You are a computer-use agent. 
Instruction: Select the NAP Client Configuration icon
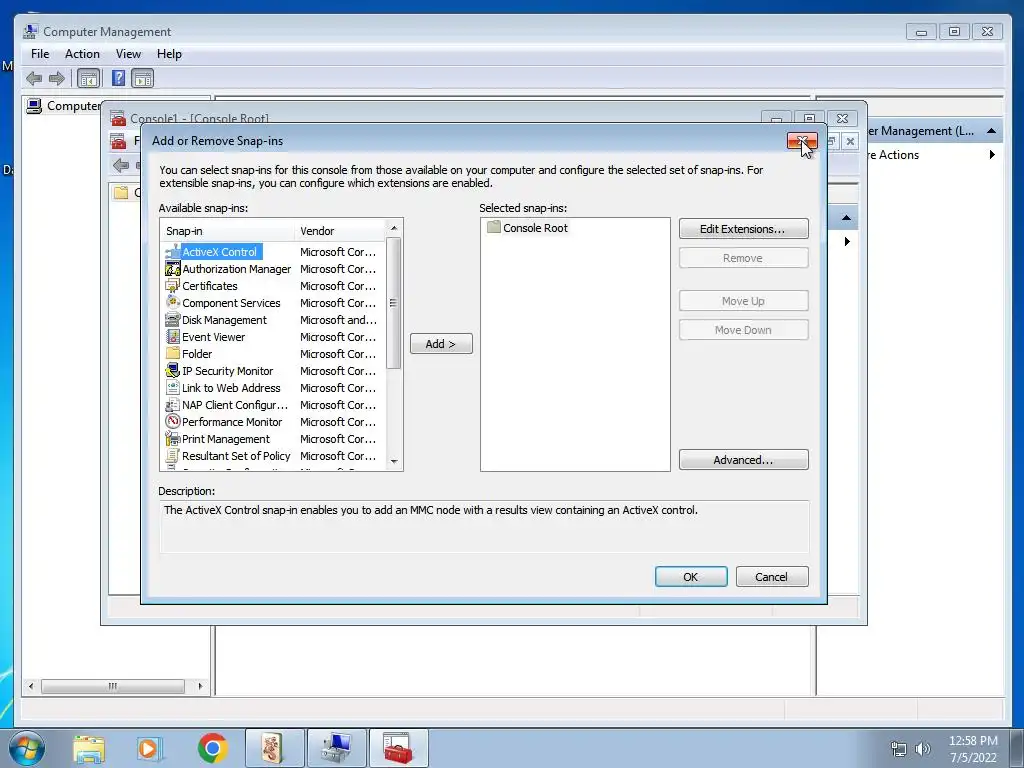click(172, 405)
